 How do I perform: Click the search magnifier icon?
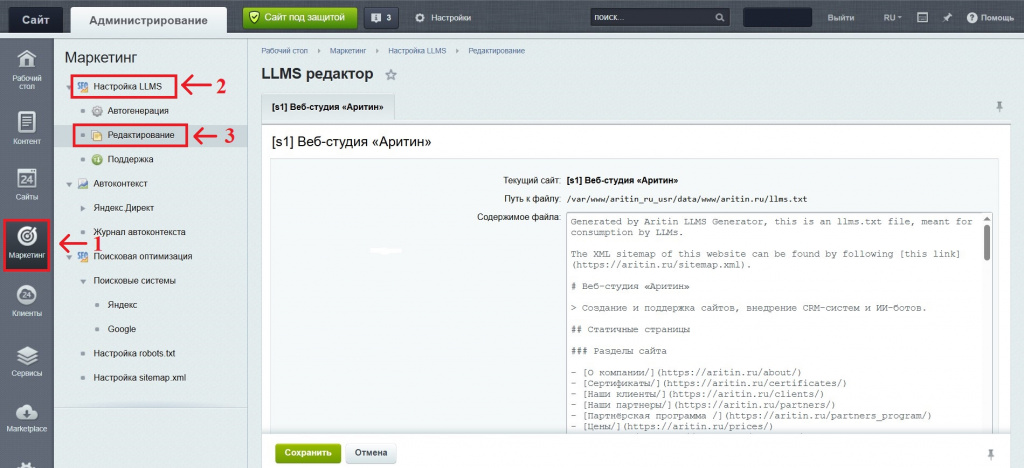pyautogui.click(x=720, y=18)
